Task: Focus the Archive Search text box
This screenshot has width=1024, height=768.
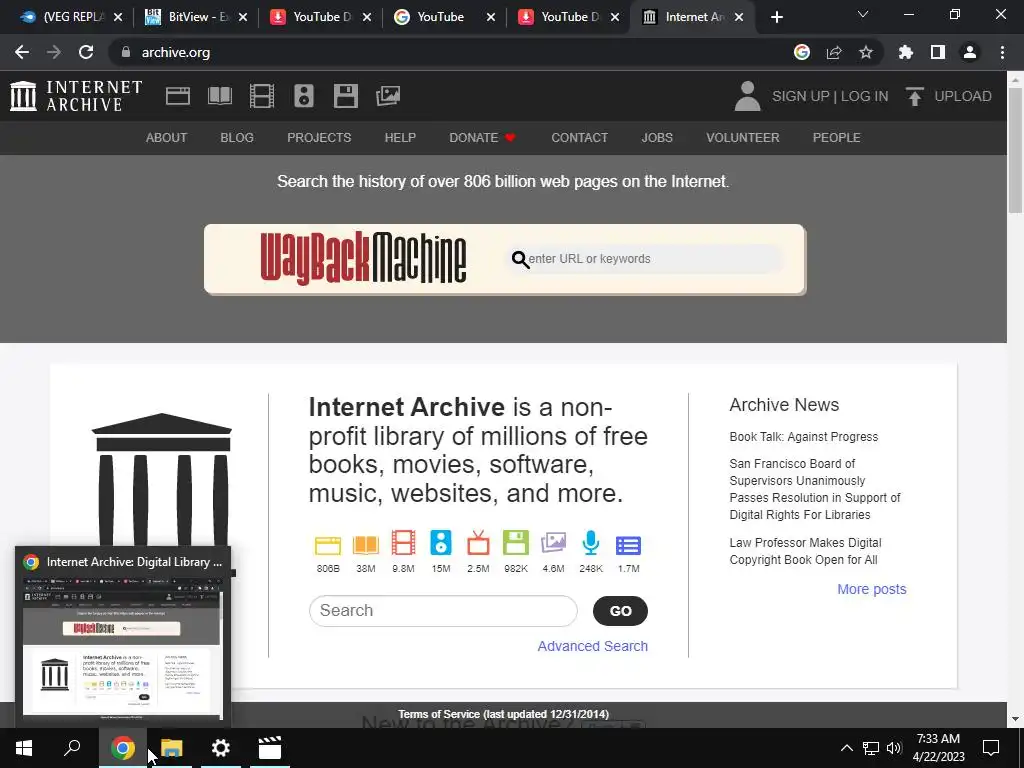Action: tap(443, 611)
